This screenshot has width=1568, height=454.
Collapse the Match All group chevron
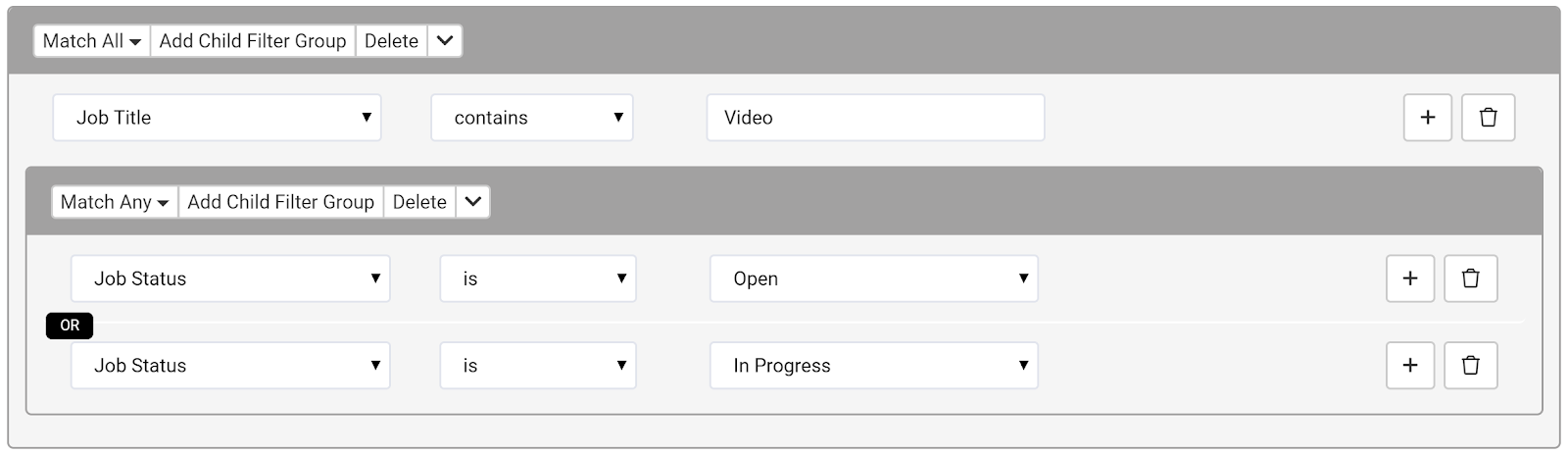tap(445, 41)
